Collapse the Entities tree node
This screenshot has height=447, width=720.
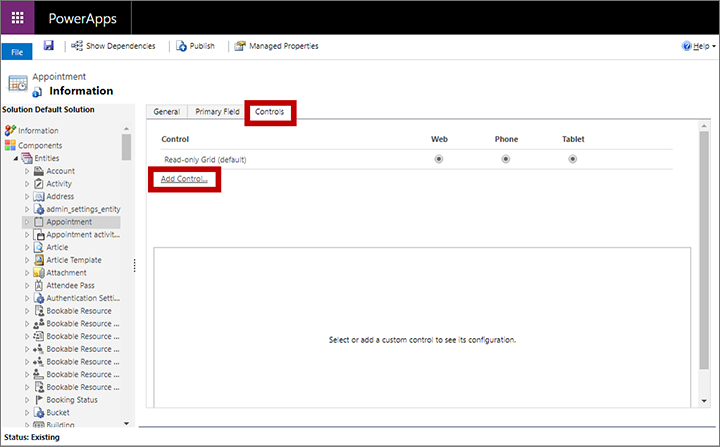[16, 159]
